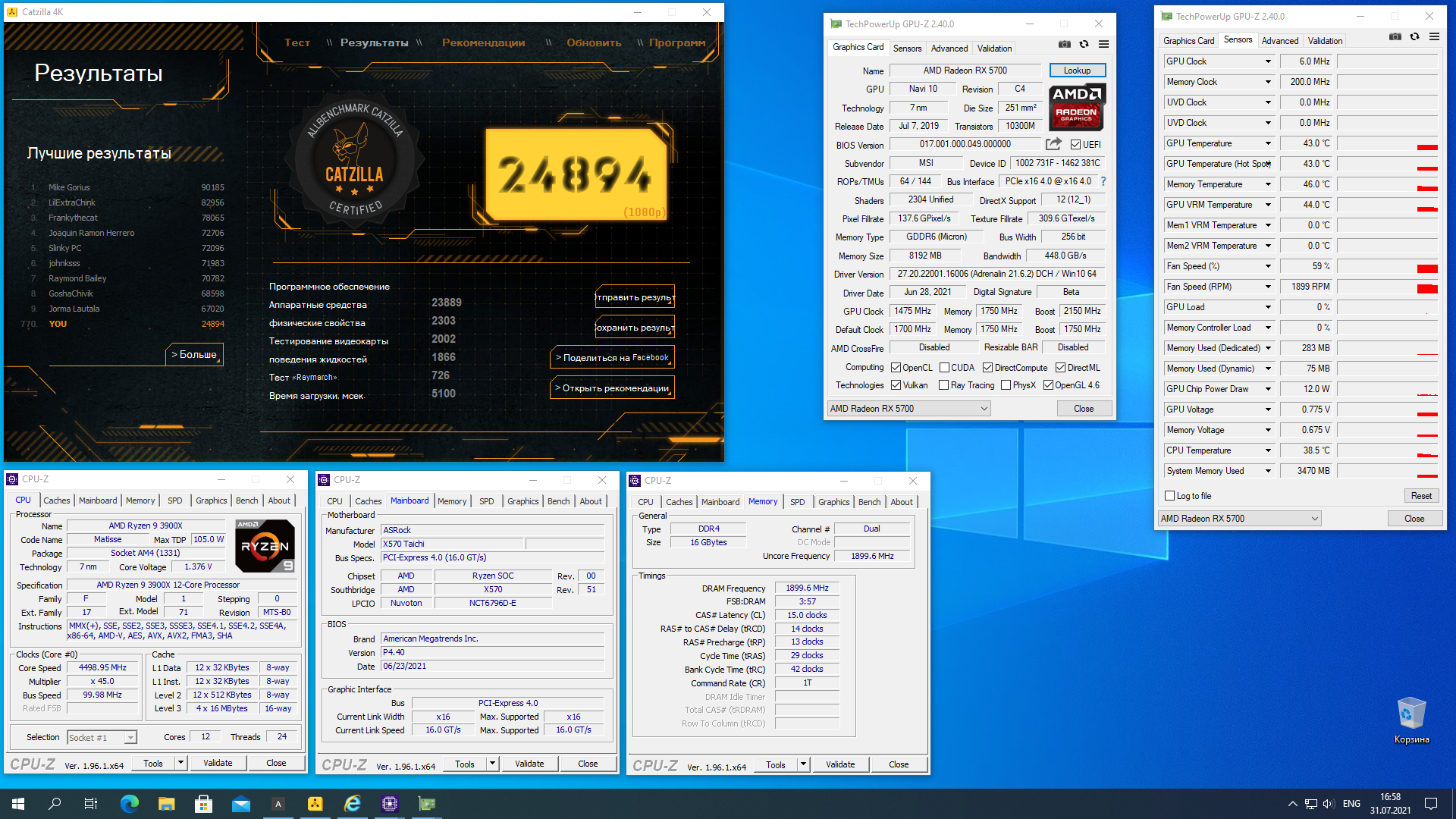This screenshot has height=819, width=1456.
Task: Toggle the OpenCL checkbox
Action: (x=896, y=368)
